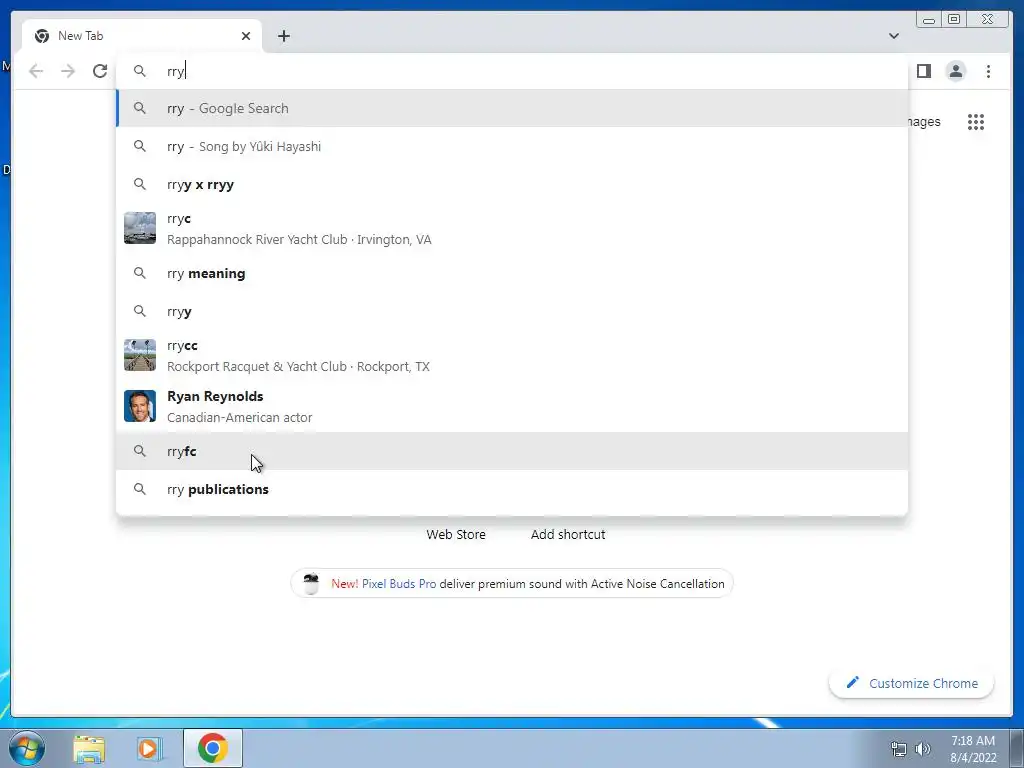
Task: Open the side panel icon
Action: (x=923, y=71)
